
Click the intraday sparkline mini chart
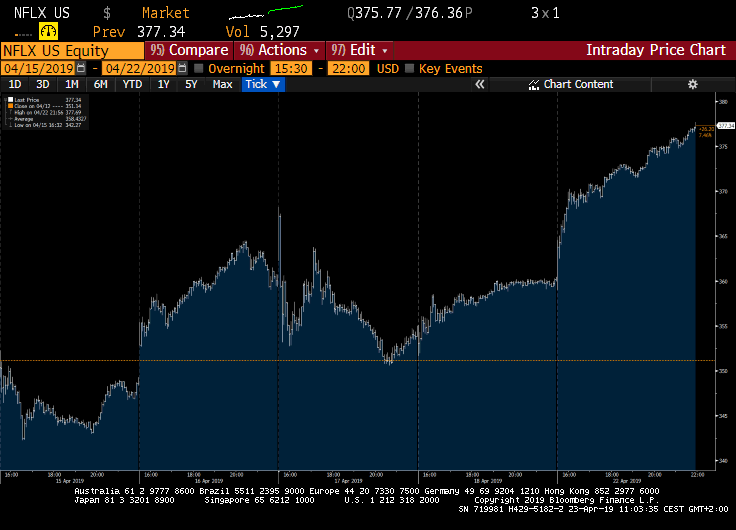pyautogui.click(x=266, y=12)
